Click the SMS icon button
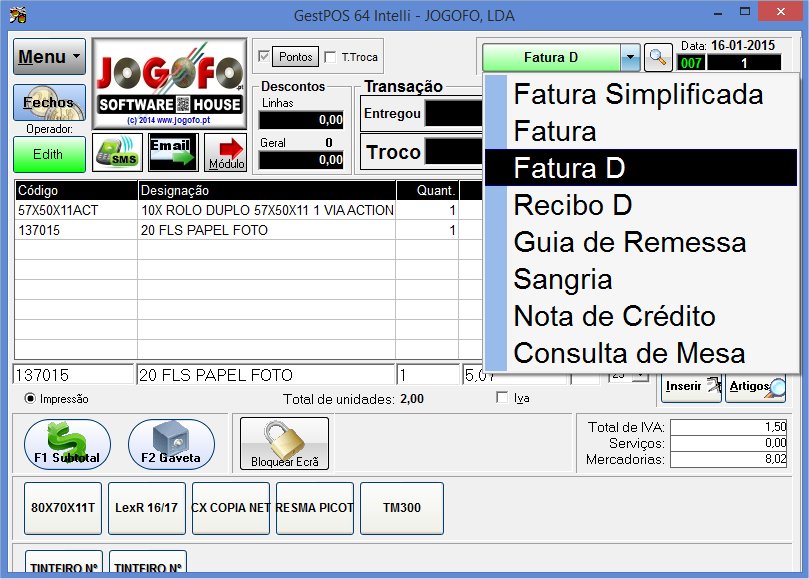809x579 pixels. pos(117,153)
